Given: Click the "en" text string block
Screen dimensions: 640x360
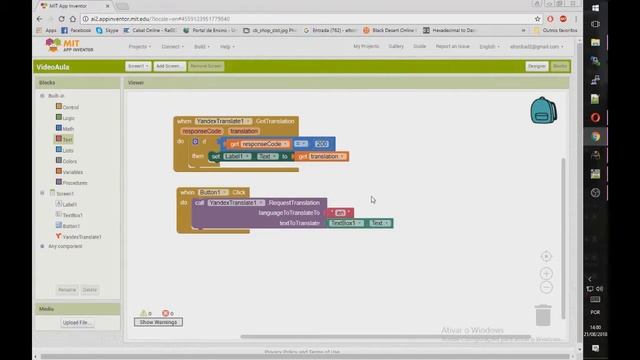Looking at the screenshot, I should pos(340,213).
